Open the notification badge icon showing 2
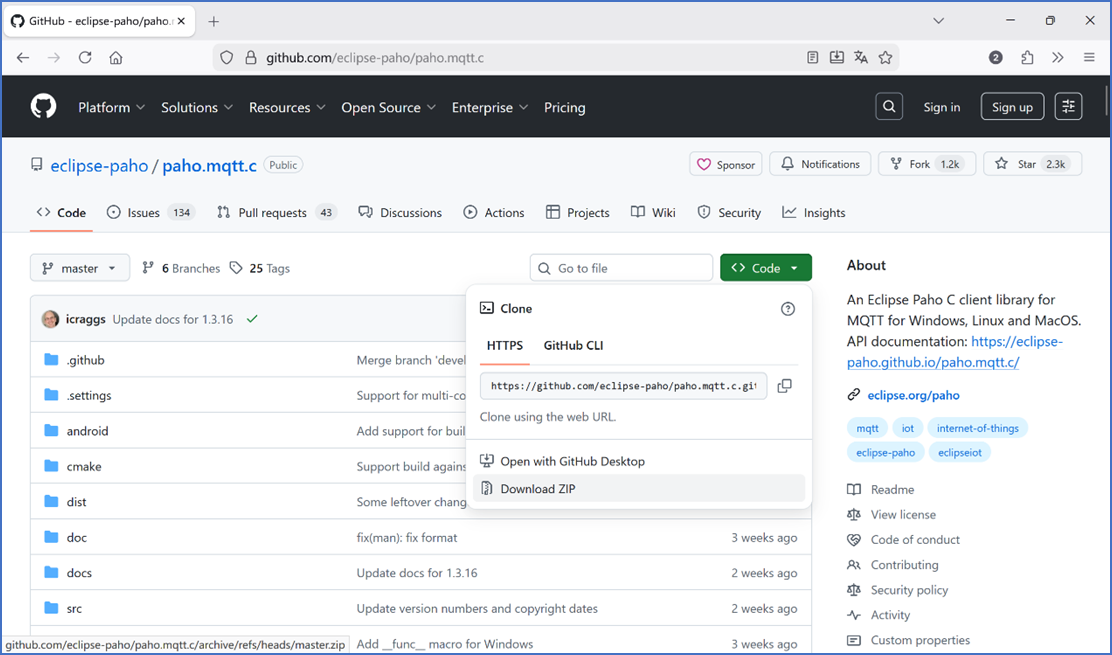Viewport: 1112px width, 655px height. pos(996,57)
